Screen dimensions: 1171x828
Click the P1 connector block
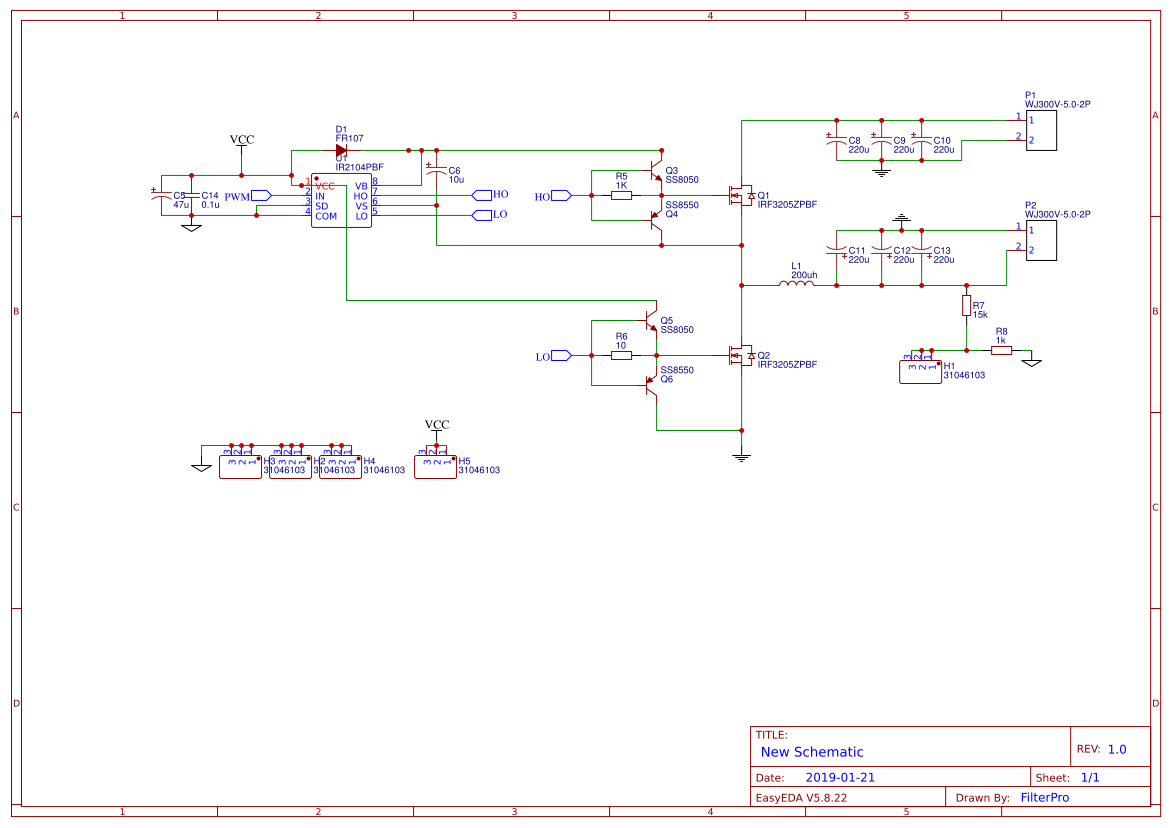coord(1040,131)
